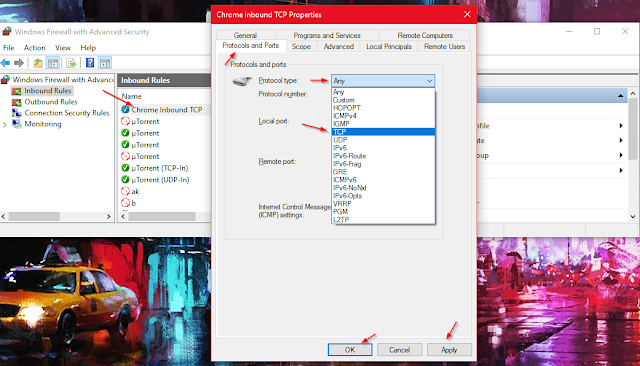
Task: Toggle the Show/Hide Action Pane toolbar icon
Action: pyautogui.click(x=105, y=63)
